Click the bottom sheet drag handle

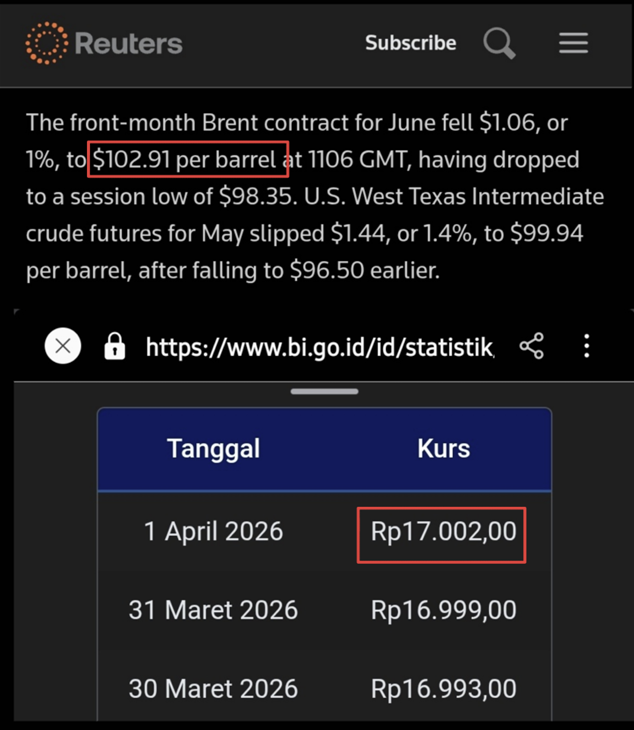pyautogui.click(x=324, y=391)
